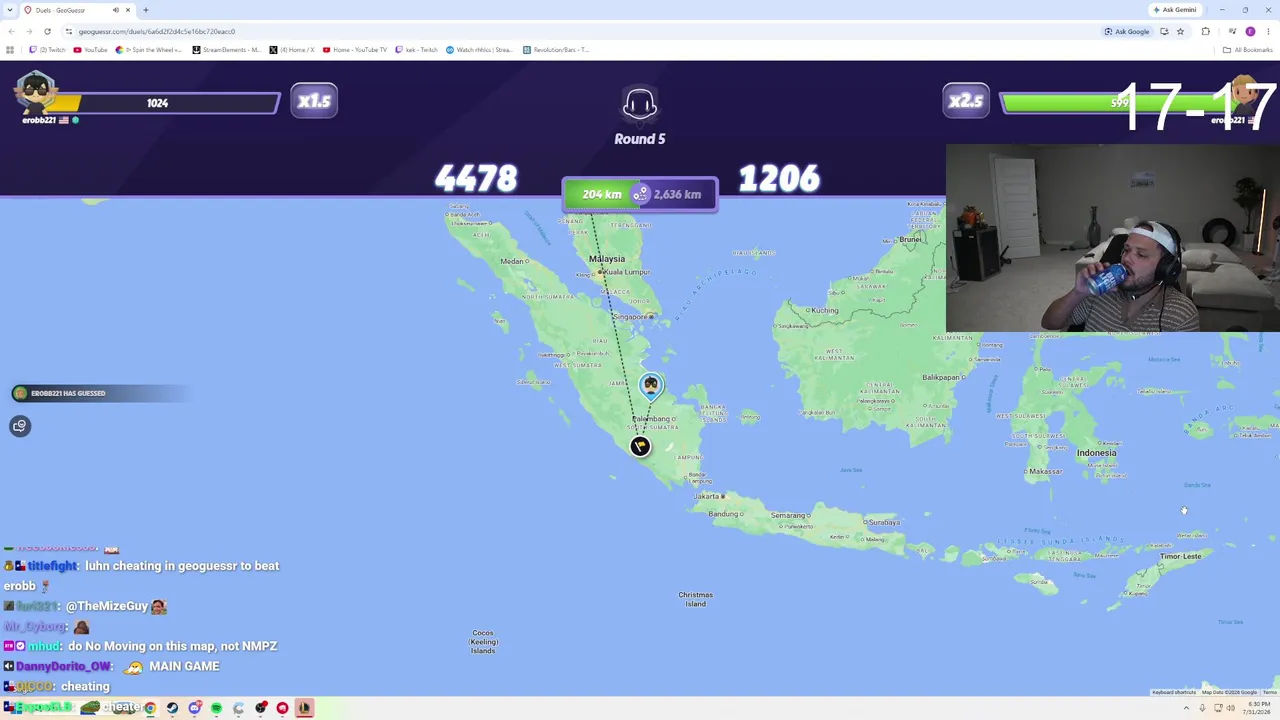The width and height of the screenshot is (1280, 720).
Task: View site information for geoguessr.com
Action: click(69, 31)
